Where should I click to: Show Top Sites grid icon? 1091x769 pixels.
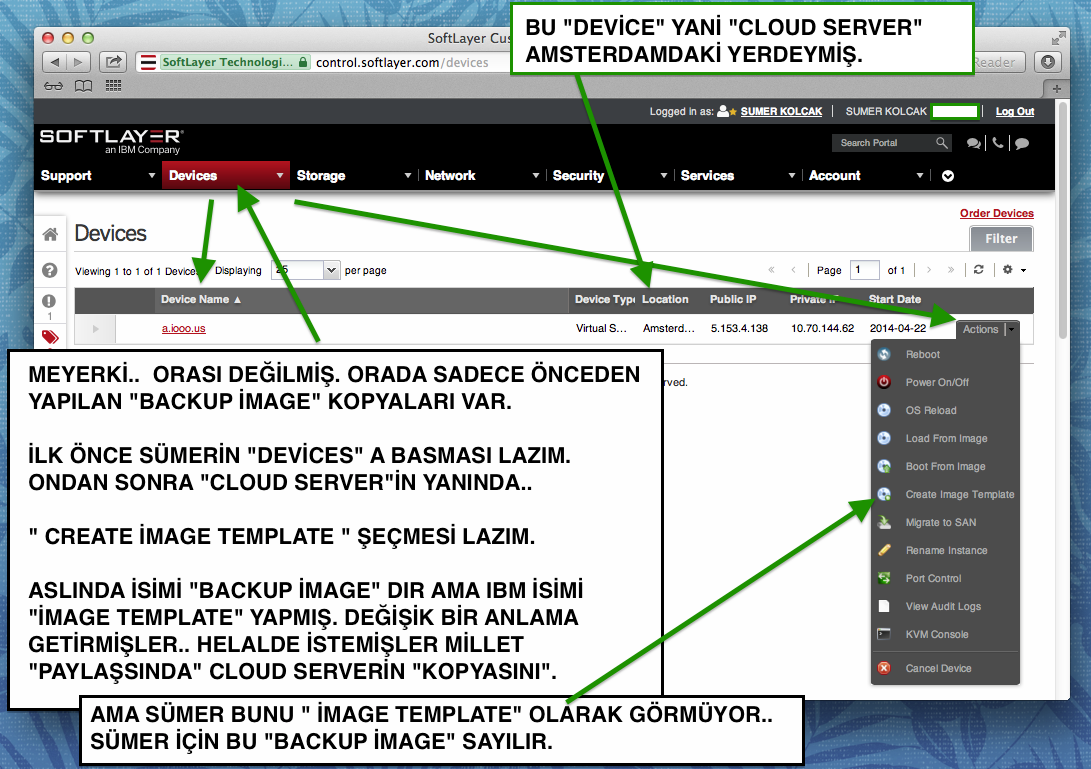(113, 86)
